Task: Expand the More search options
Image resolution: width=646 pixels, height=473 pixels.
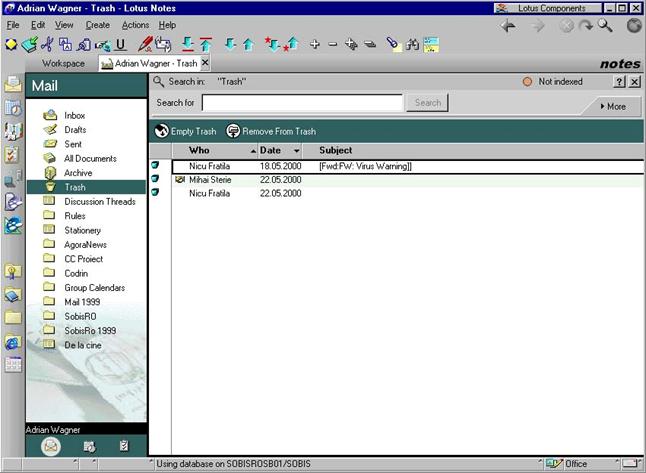Action: 612,106
